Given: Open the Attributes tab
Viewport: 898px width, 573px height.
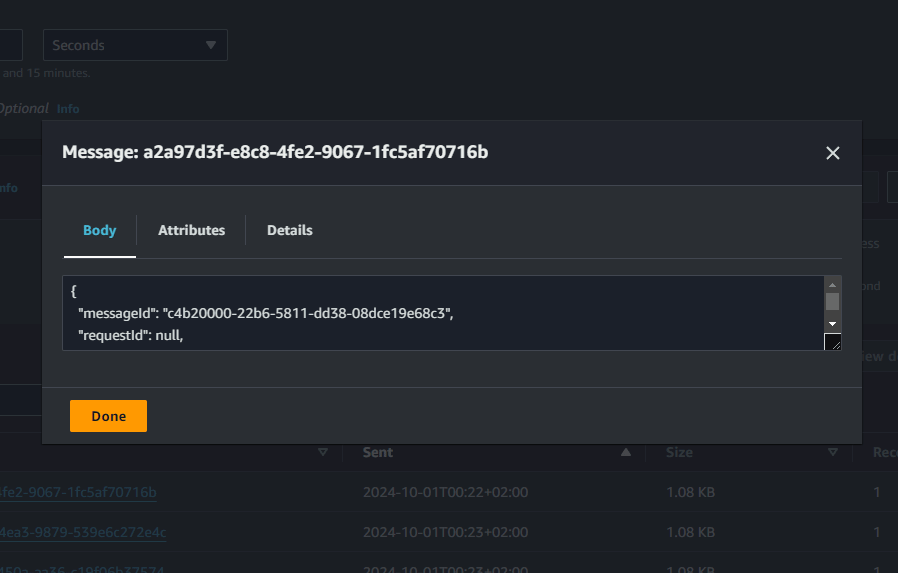Looking at the screenshot, I should click(x=191, y=230).
